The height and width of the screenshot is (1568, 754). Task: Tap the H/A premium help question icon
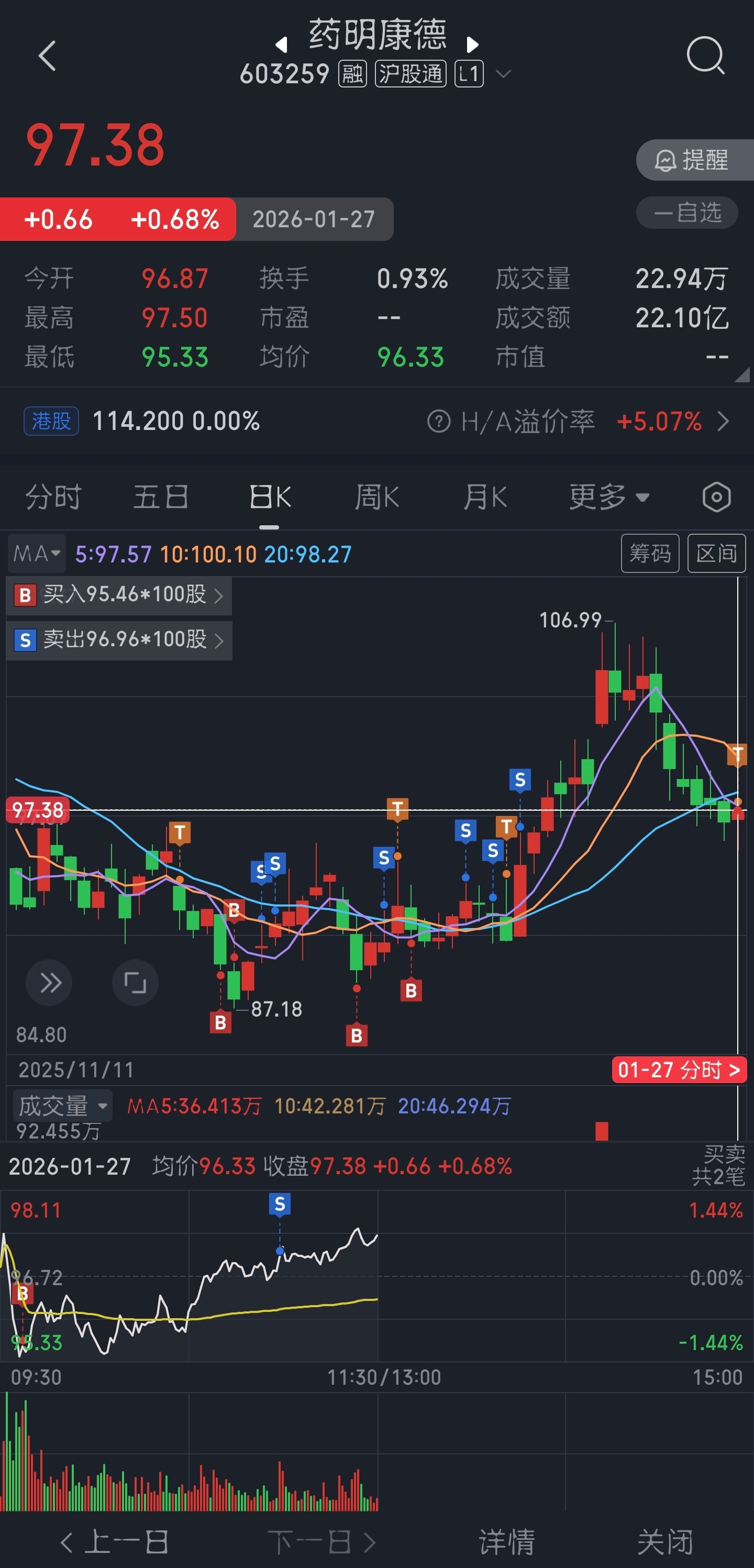[439, 421]
